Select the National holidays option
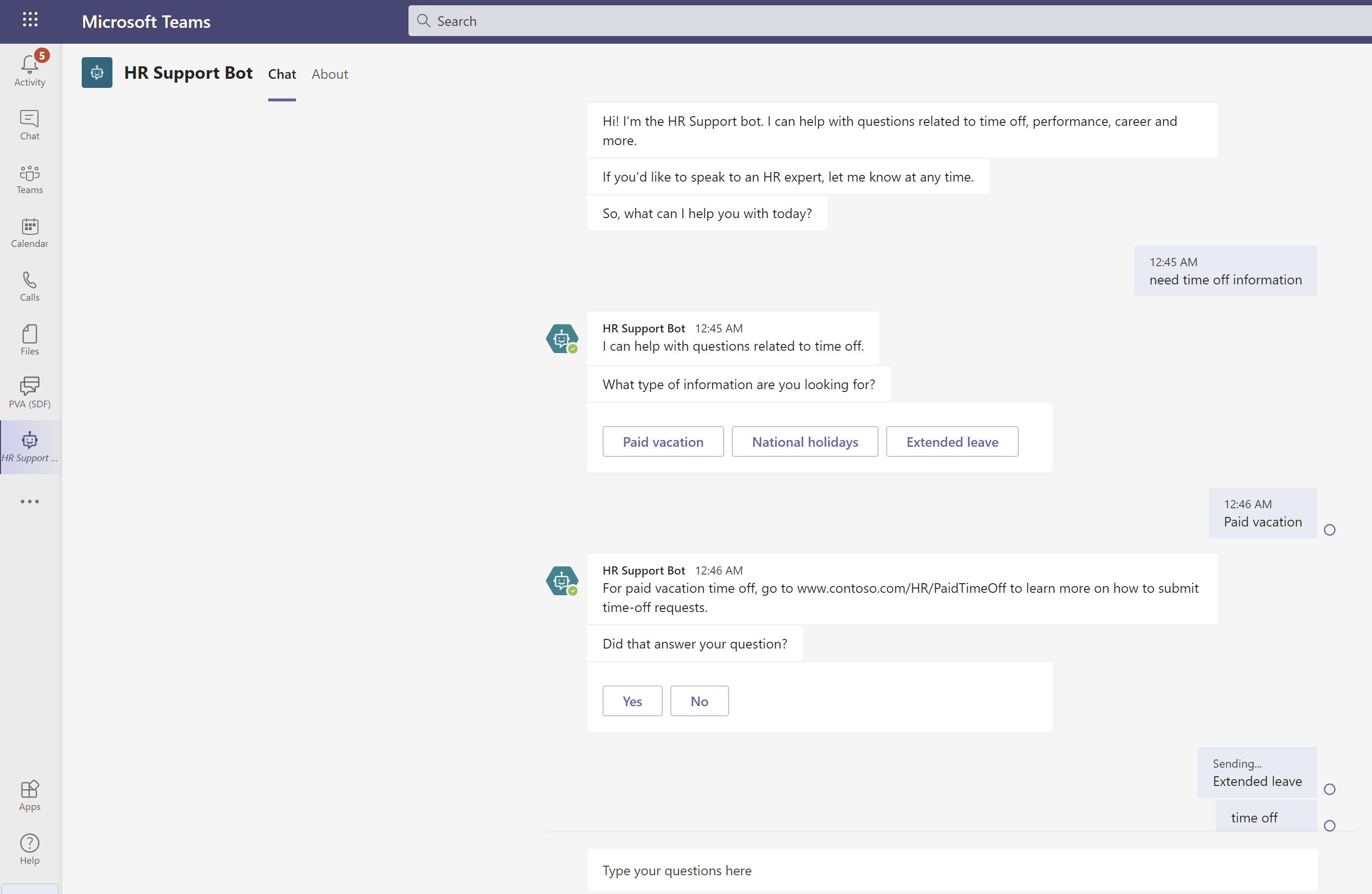Screen dimensions: 1372x894 [x=805, y=441]
